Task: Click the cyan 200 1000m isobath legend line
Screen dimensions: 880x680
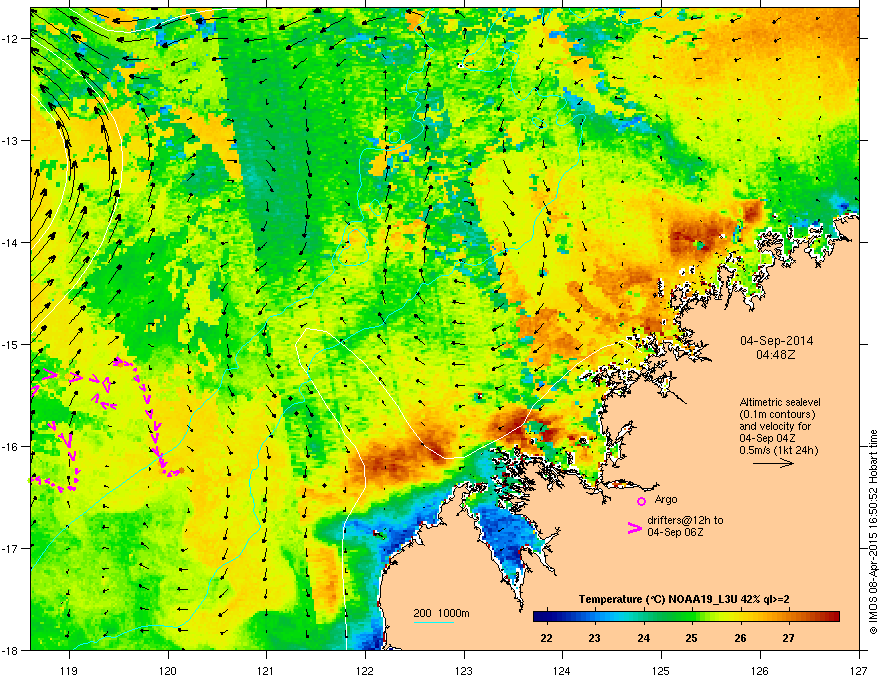Action: pyautogui.click(x=433, y=622)
